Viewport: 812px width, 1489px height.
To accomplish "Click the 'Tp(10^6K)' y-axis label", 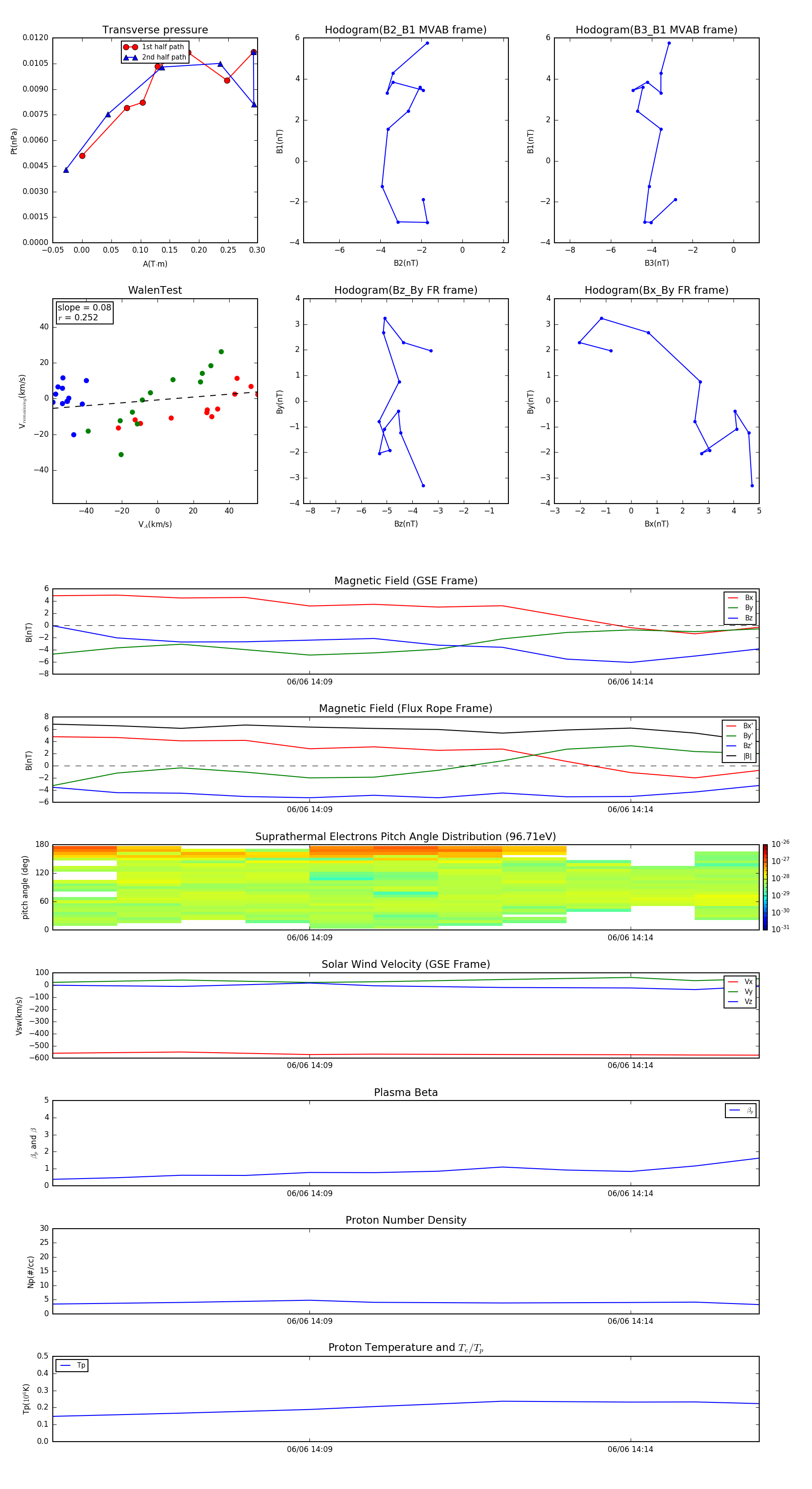I will pos(26,1399).
